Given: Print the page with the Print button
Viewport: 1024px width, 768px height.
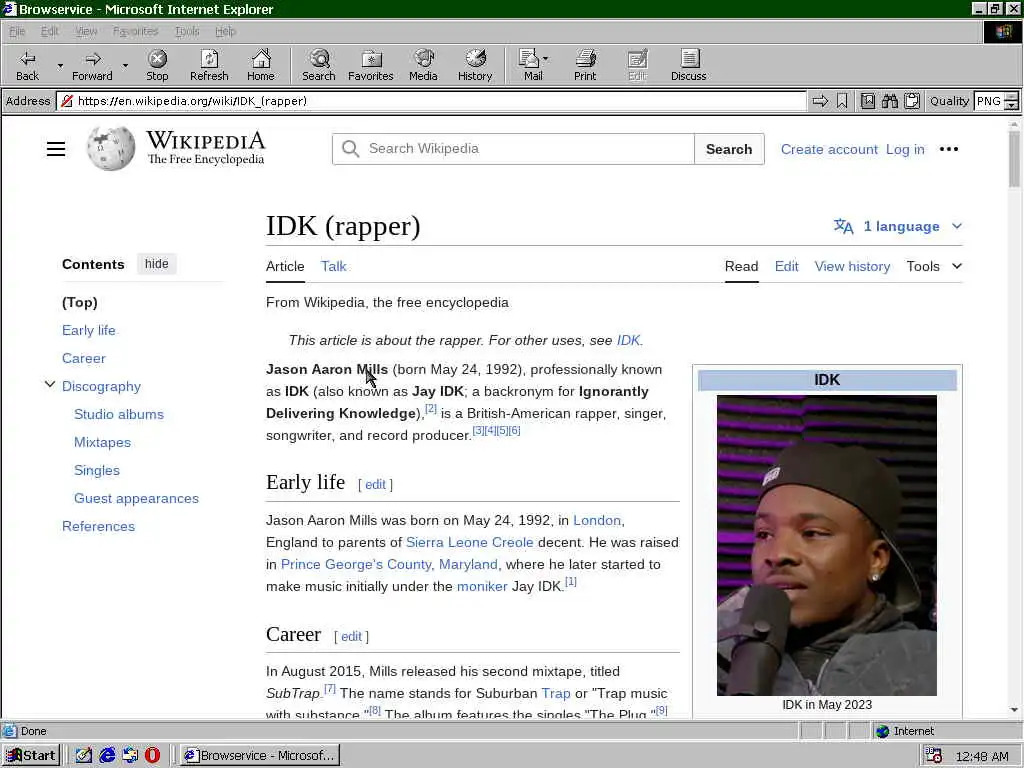Looking at the screenshot, I should [585, 65].
